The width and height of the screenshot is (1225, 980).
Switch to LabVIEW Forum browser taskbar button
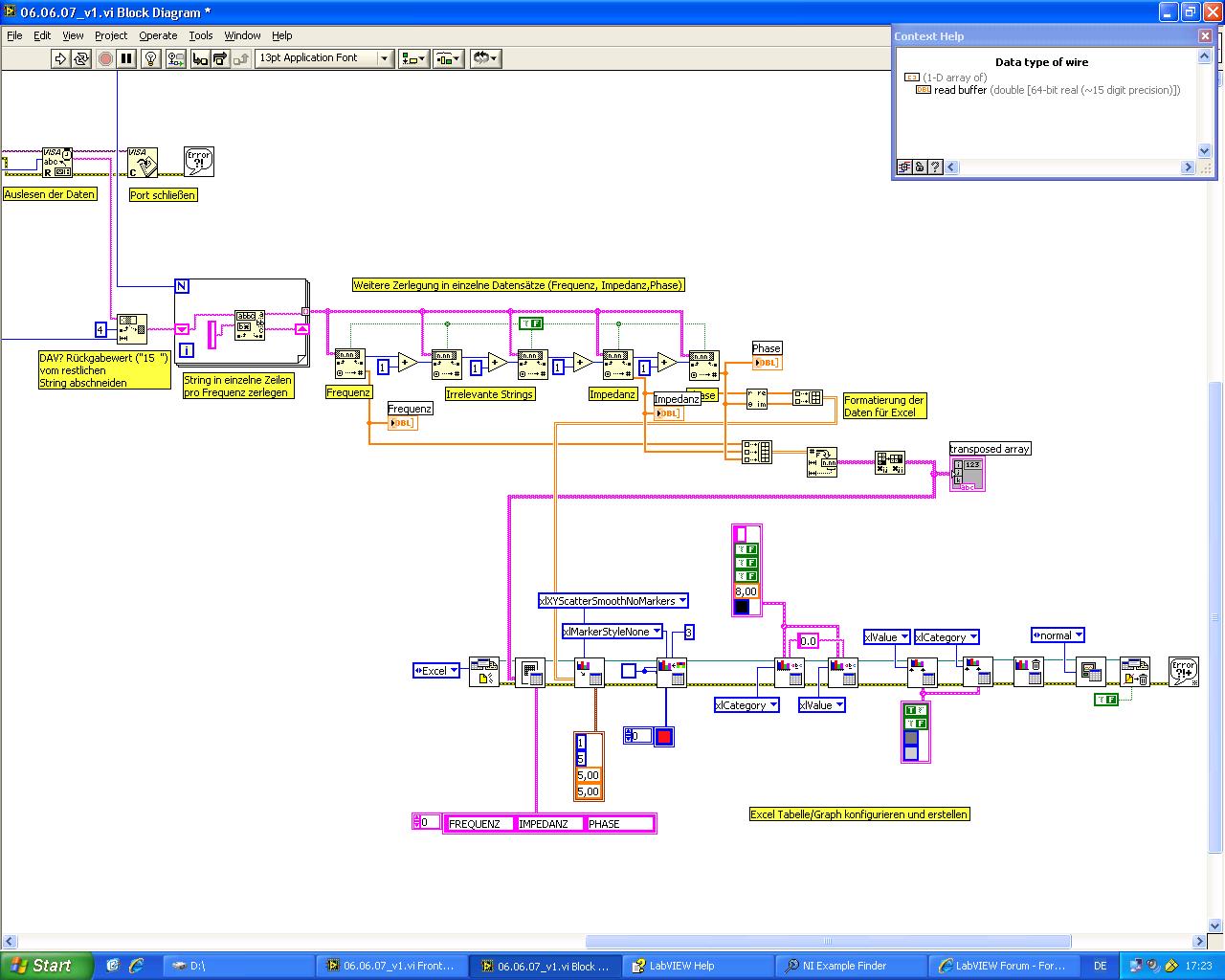[1004, 966]
